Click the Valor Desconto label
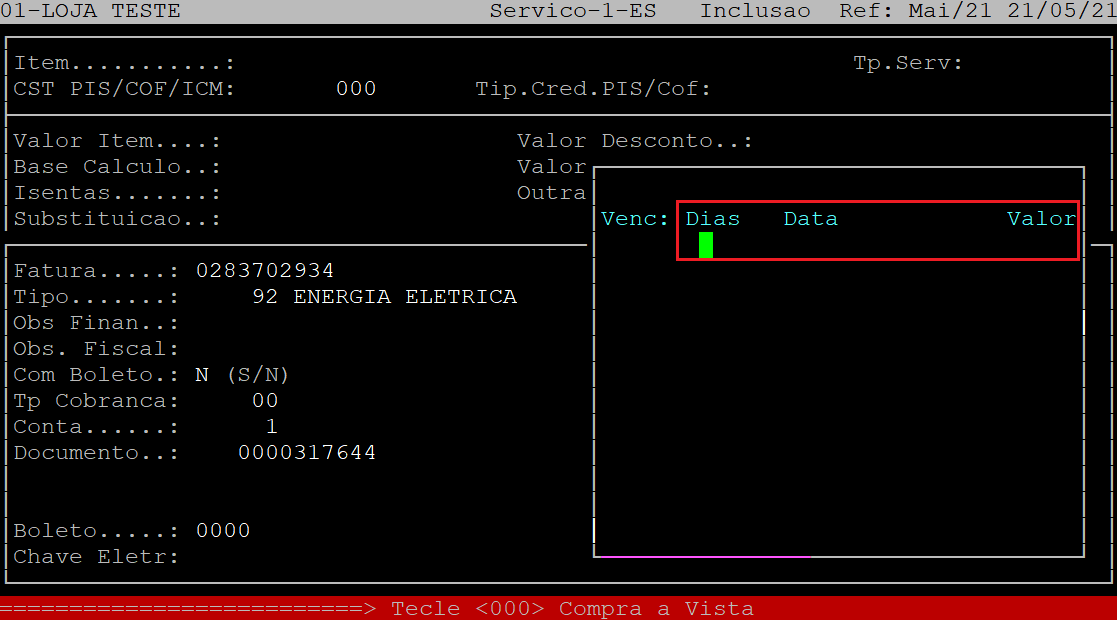Viewport: 1117px width, 620px height. (634, 141)
